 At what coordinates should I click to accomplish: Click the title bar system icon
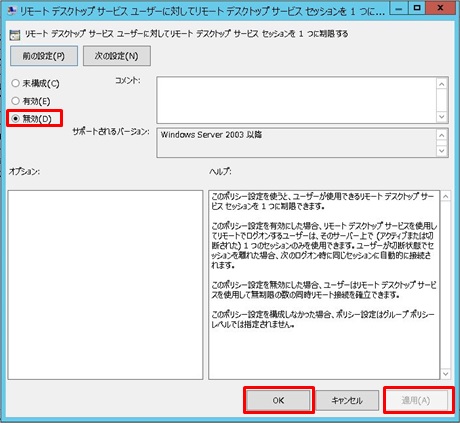[12, 10]
